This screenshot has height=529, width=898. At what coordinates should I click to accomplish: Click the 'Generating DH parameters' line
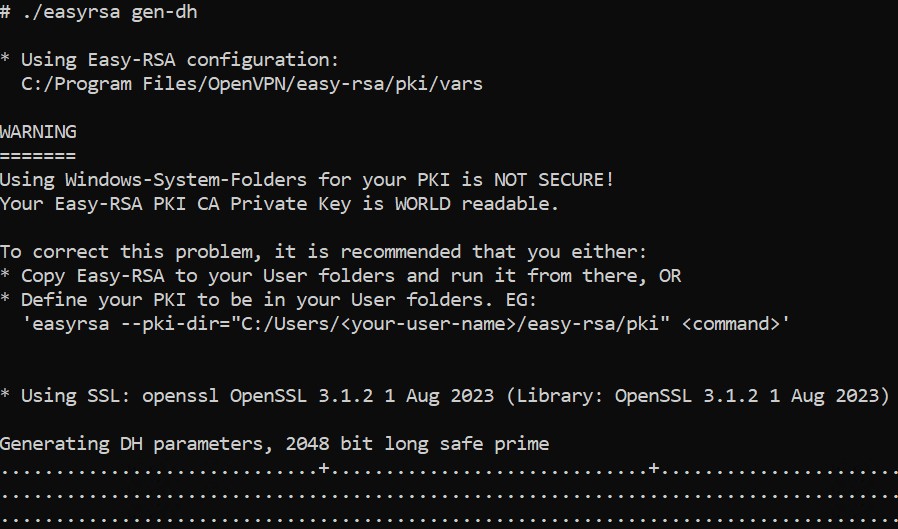point(274,444)
